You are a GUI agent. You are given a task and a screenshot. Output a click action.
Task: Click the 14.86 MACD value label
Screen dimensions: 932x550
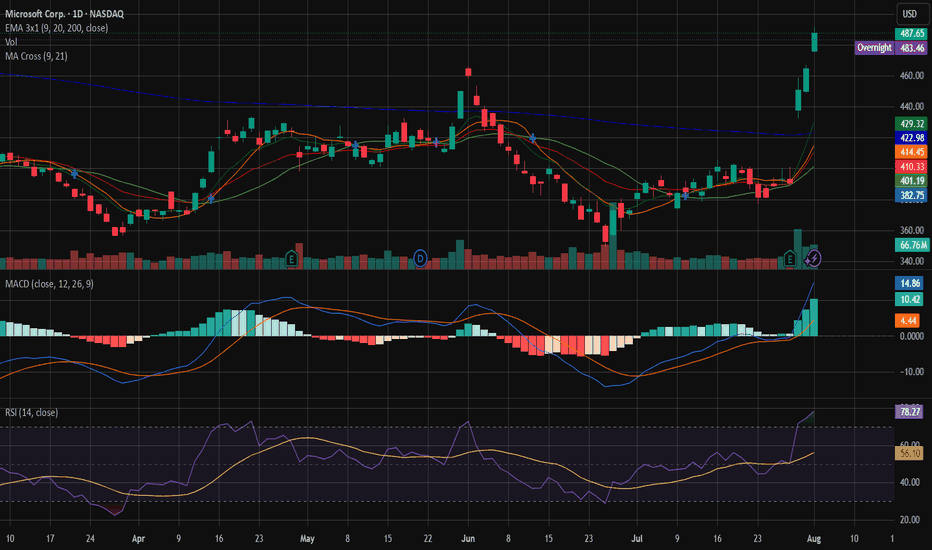(909, 283)
